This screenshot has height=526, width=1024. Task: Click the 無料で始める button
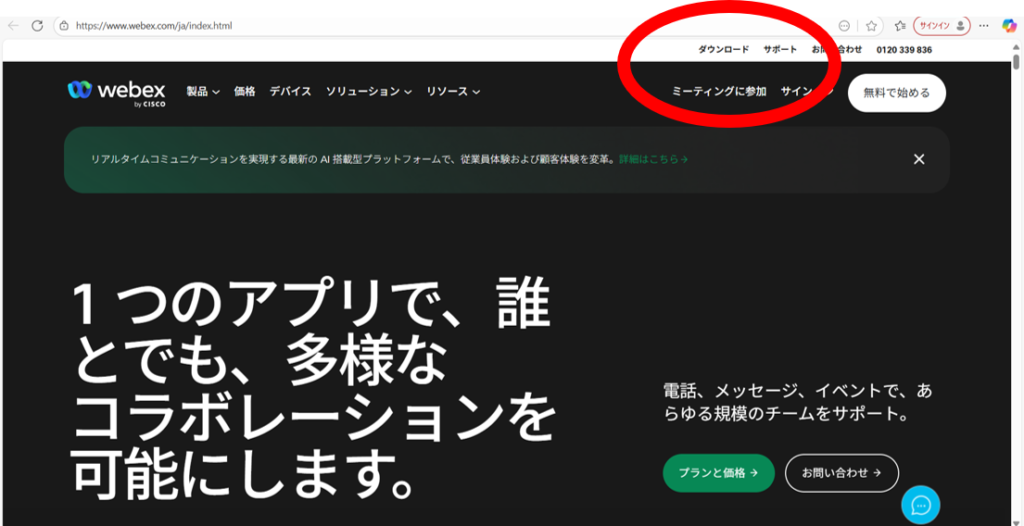point(896,93)
